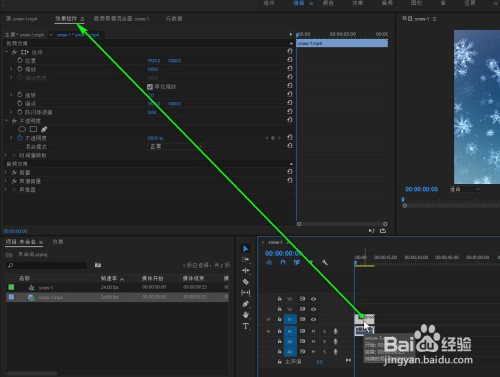500x377 pixels.
Task: Click effect controls timeline zoom scrollbar
Action: point(342,224)
